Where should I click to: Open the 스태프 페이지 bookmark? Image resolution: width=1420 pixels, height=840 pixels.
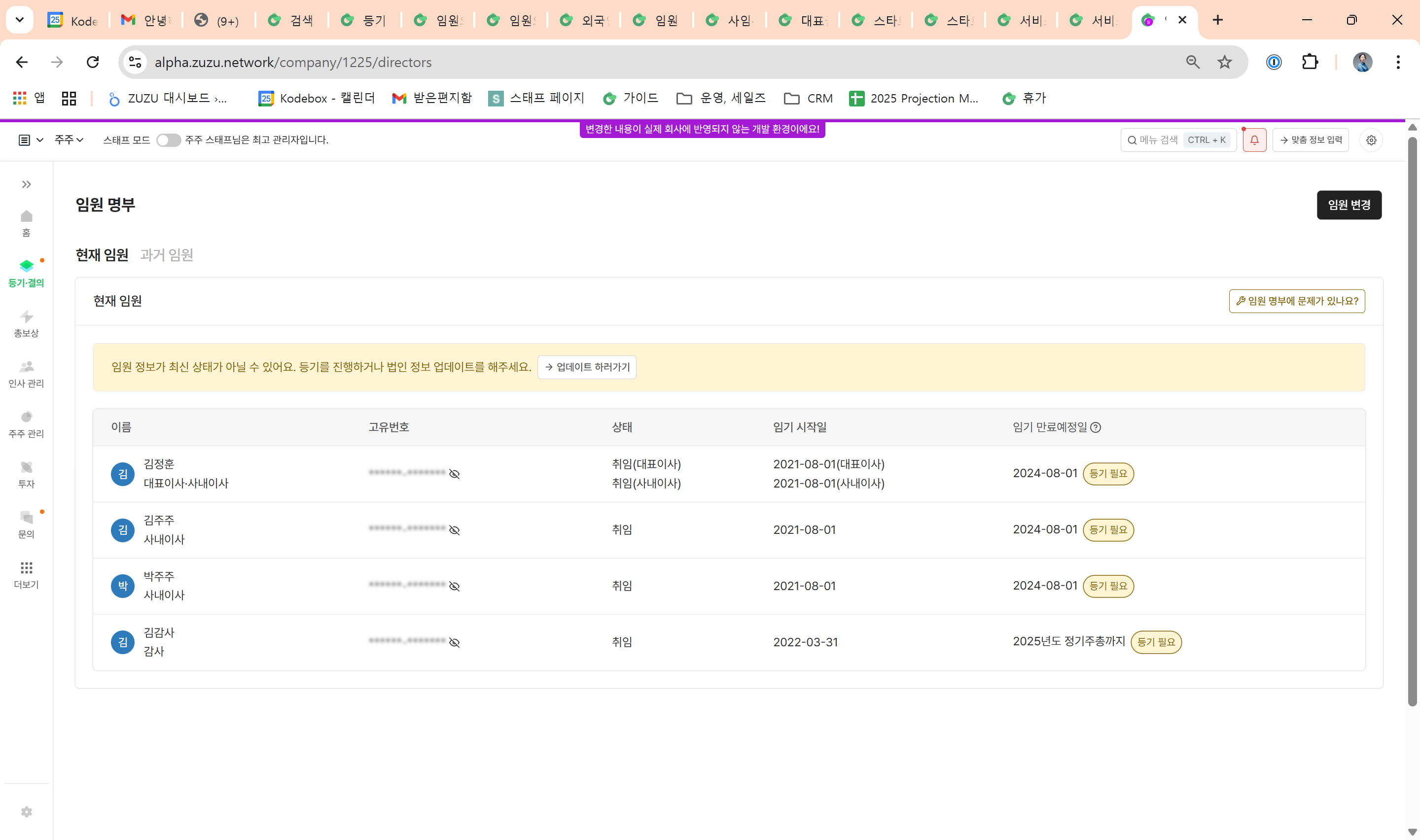click(x=535, y=98)
